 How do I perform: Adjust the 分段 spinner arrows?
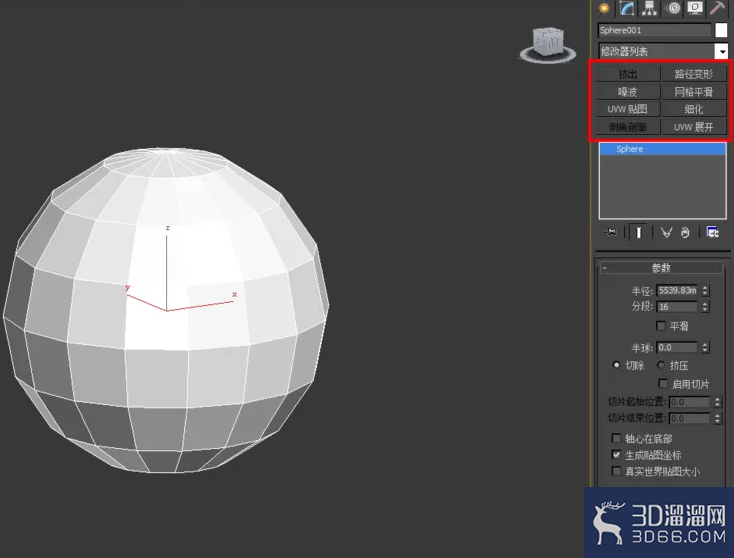[705, 307]
